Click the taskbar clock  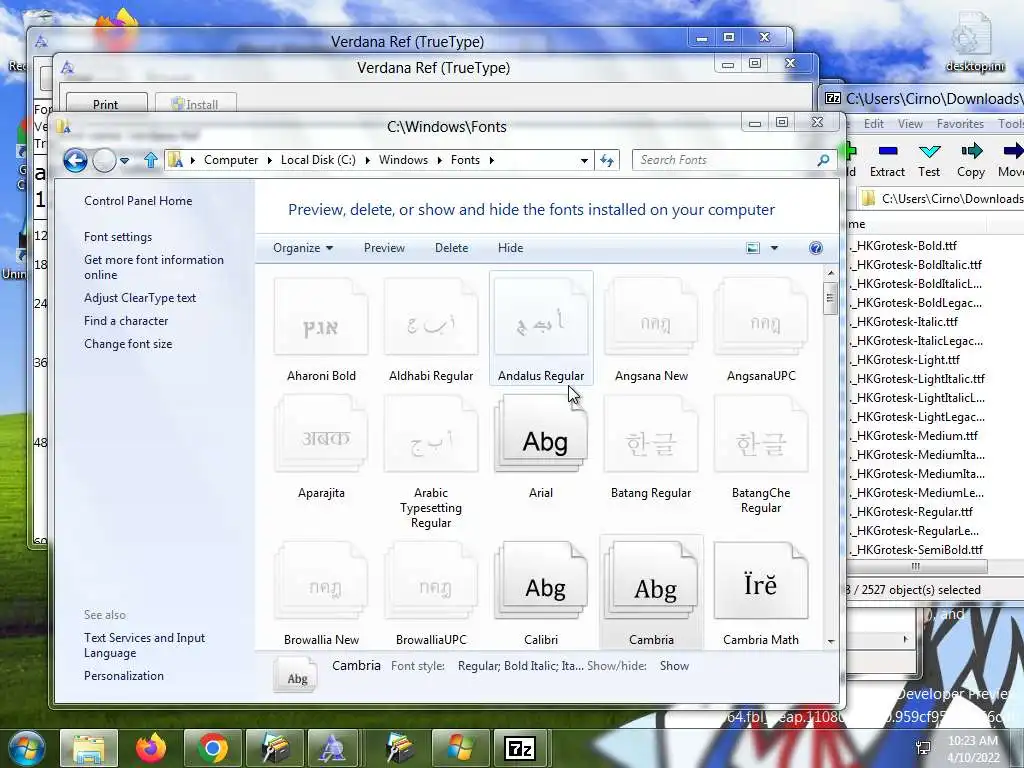pyautogui.click(x=973, y=749)
